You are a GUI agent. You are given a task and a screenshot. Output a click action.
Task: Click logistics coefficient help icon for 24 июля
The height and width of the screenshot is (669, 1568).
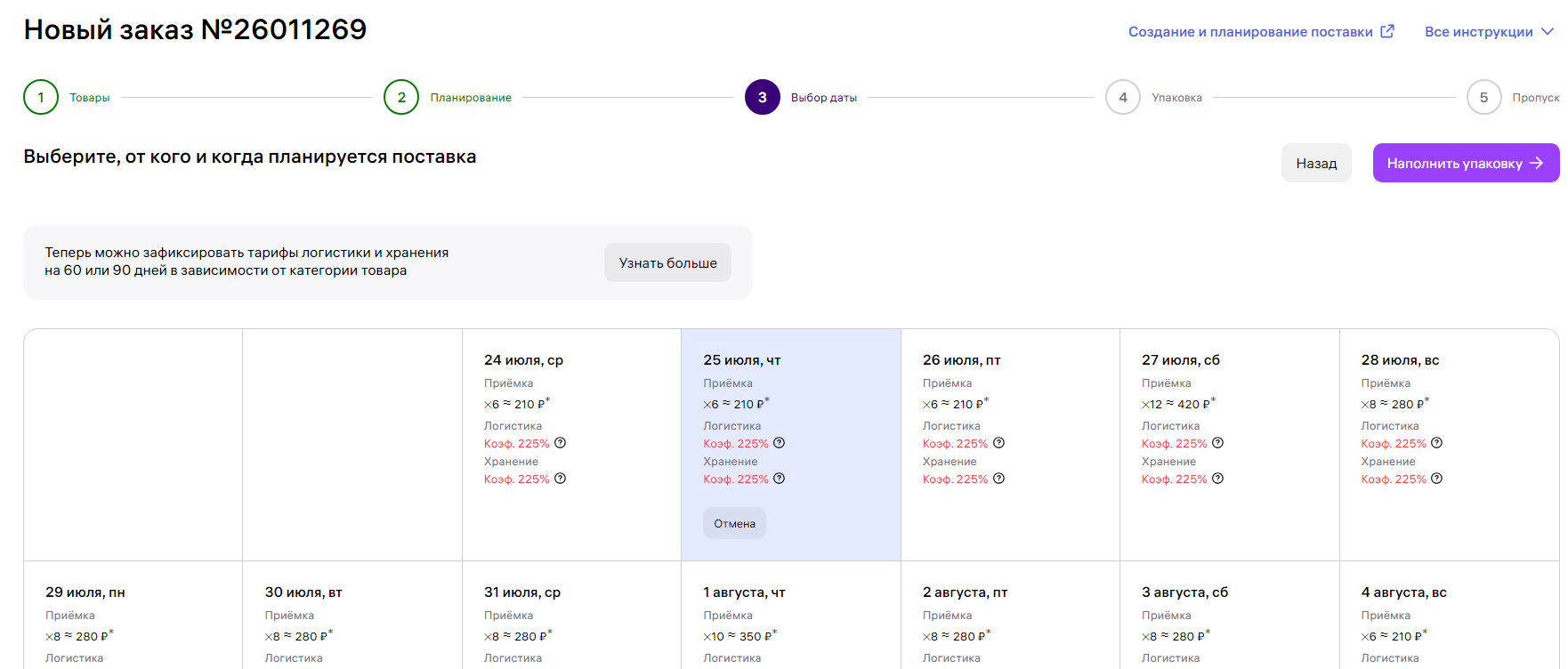tap(560, 443)
